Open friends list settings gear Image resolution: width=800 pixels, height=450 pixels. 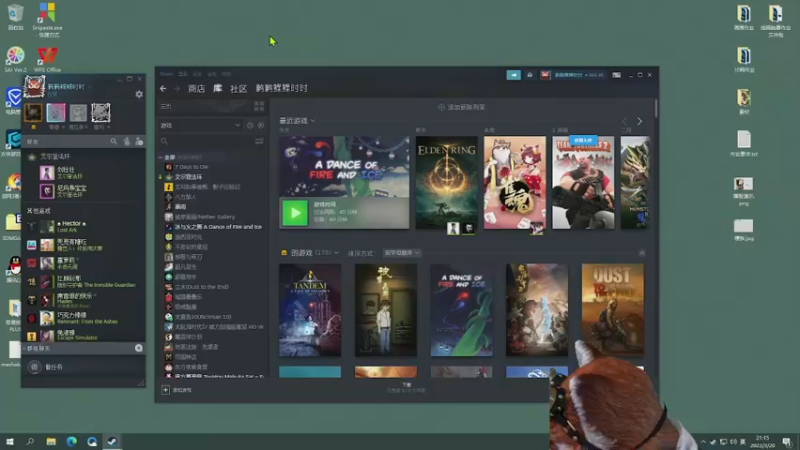pyautogui.click(x=139, y=94)
